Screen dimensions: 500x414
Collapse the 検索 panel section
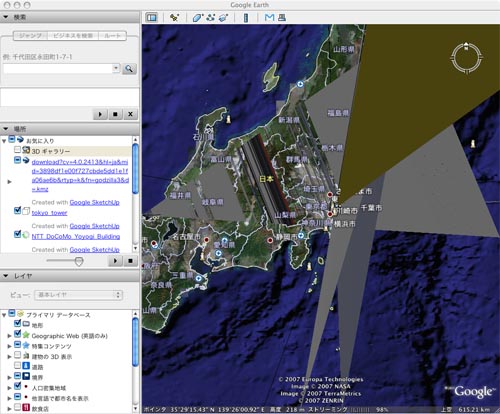6,17
